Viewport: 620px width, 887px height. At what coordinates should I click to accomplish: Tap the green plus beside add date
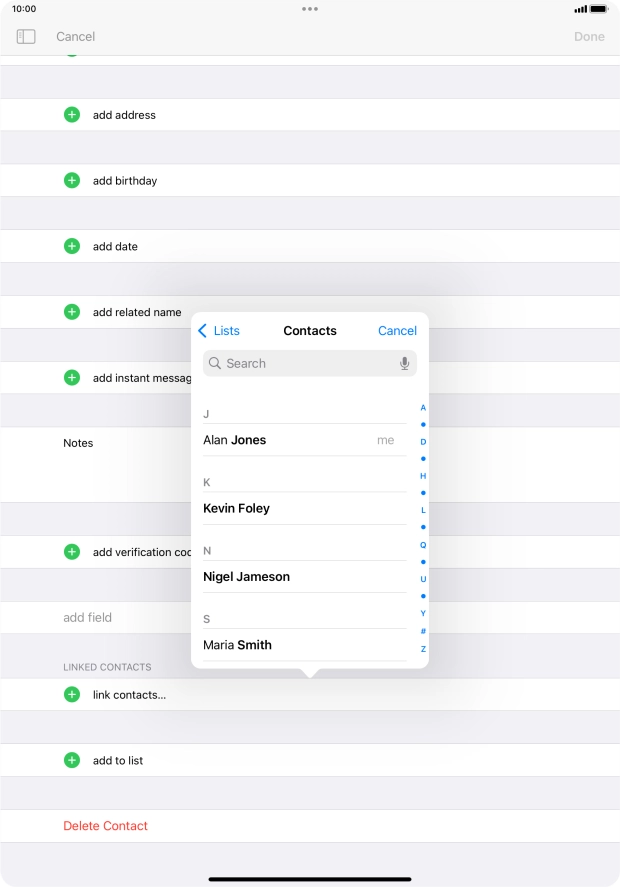pos(72,246)
